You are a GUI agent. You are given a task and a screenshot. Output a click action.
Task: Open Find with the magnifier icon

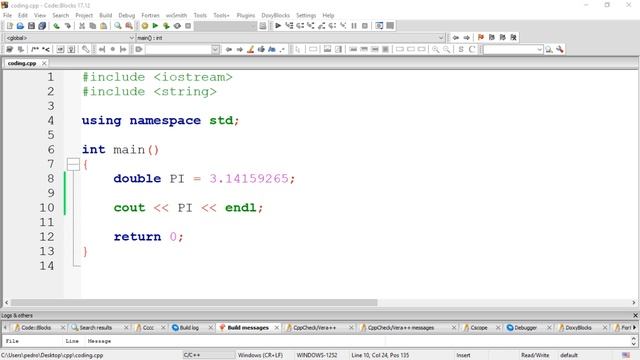(118, 26)
